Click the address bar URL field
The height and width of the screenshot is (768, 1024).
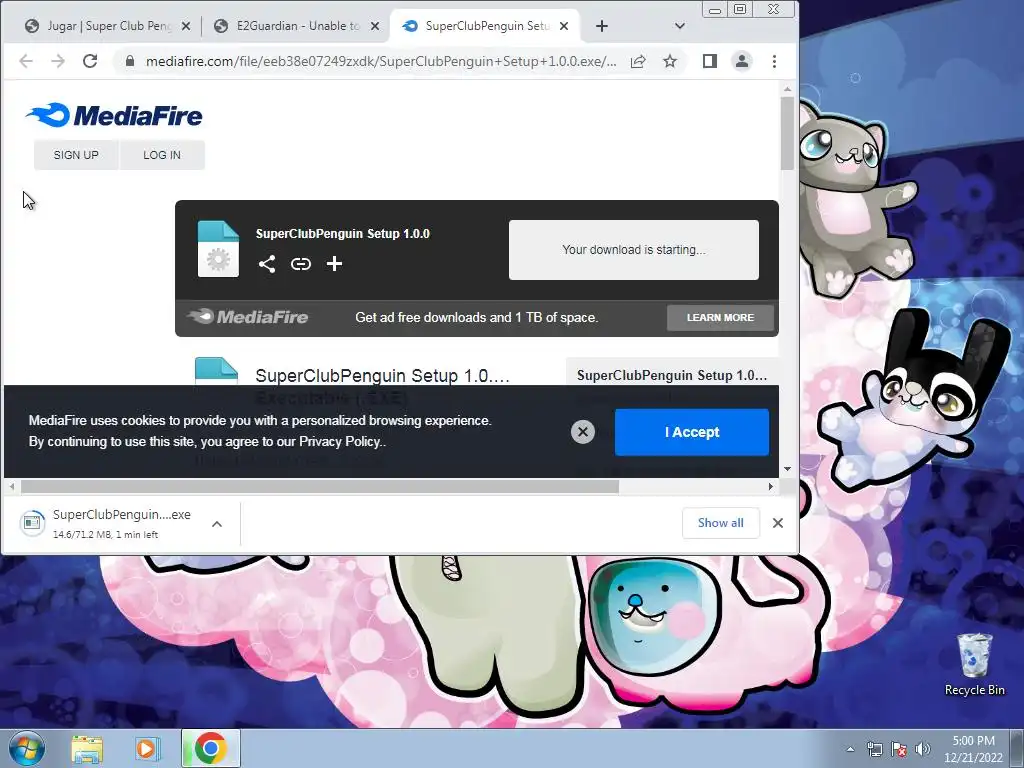pos(380,61)
